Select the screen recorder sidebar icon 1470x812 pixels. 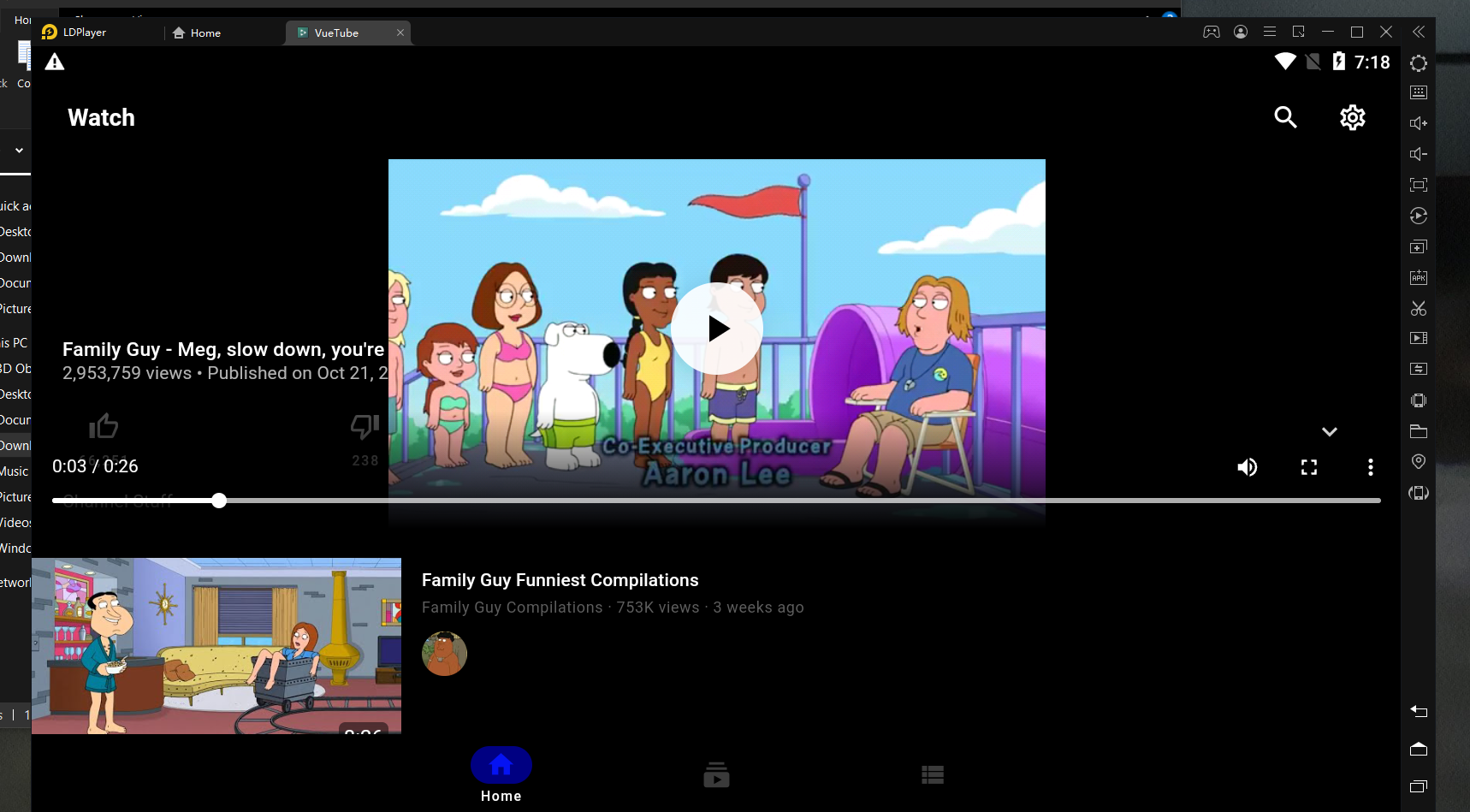(x=1418, y=338)
